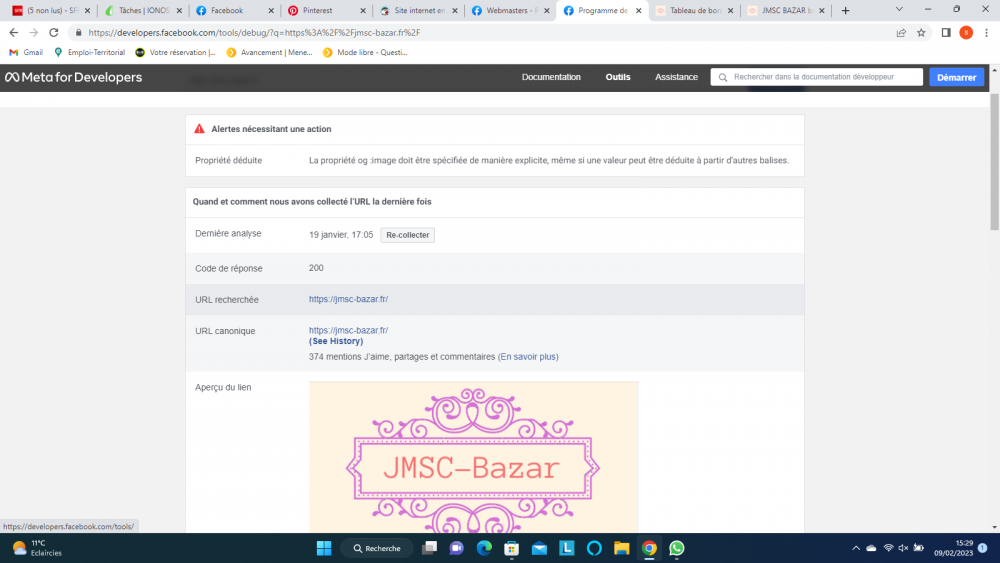
Task: Open File Explorer from the taskbar
Action: click(622, 548)
